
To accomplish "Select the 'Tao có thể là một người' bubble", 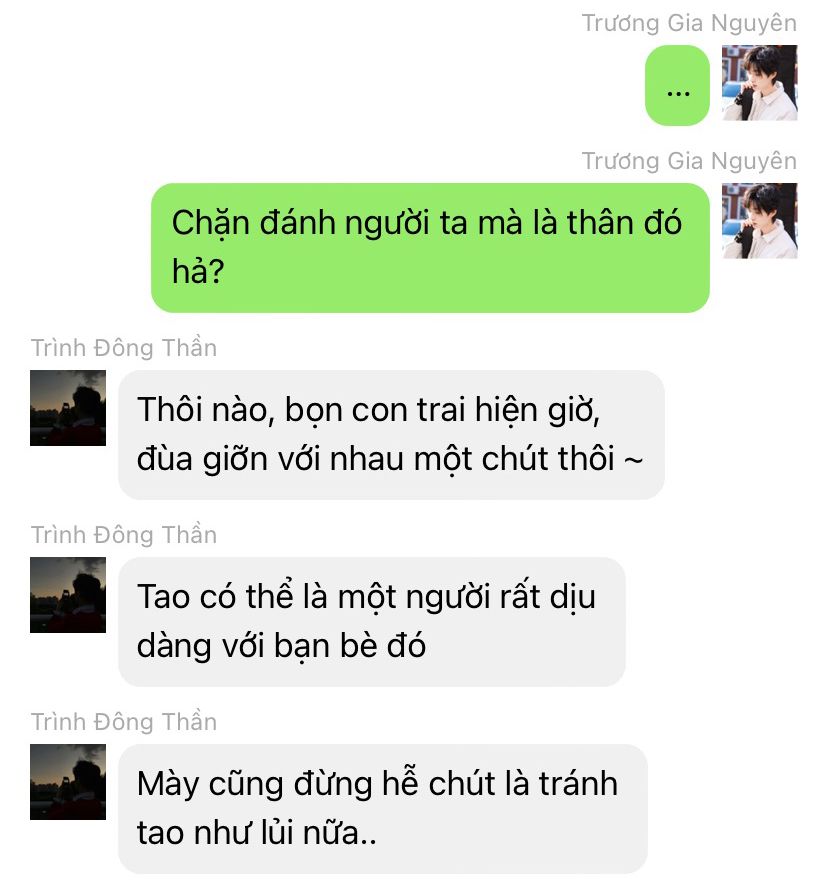I will click(x=372, y=622).
